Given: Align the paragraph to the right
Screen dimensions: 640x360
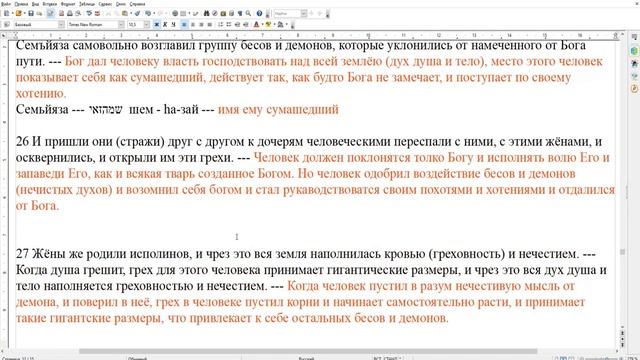Looking at the screenshot, I should coord(201,24).
